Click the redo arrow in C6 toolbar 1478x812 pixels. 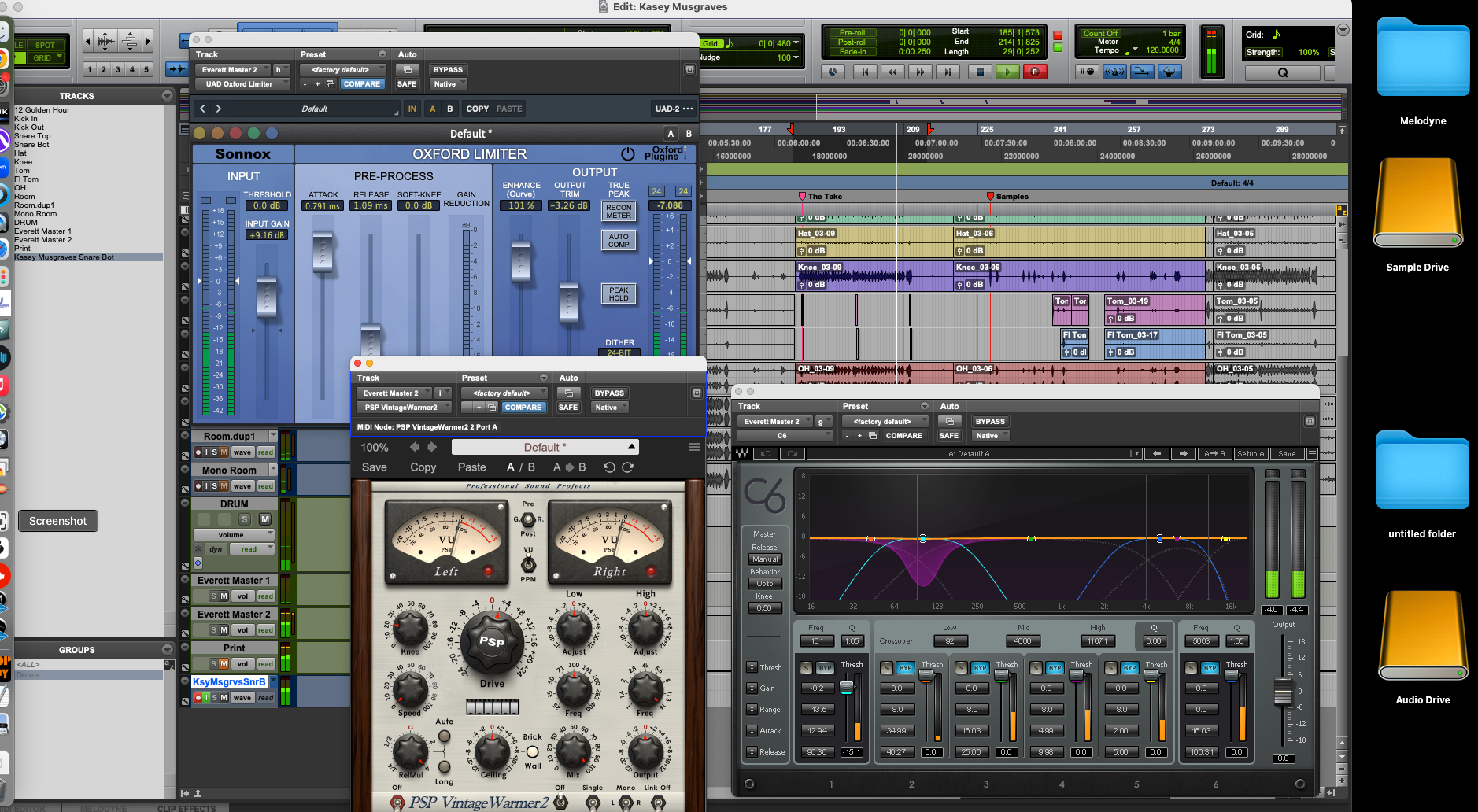click(x=793, y=453)
